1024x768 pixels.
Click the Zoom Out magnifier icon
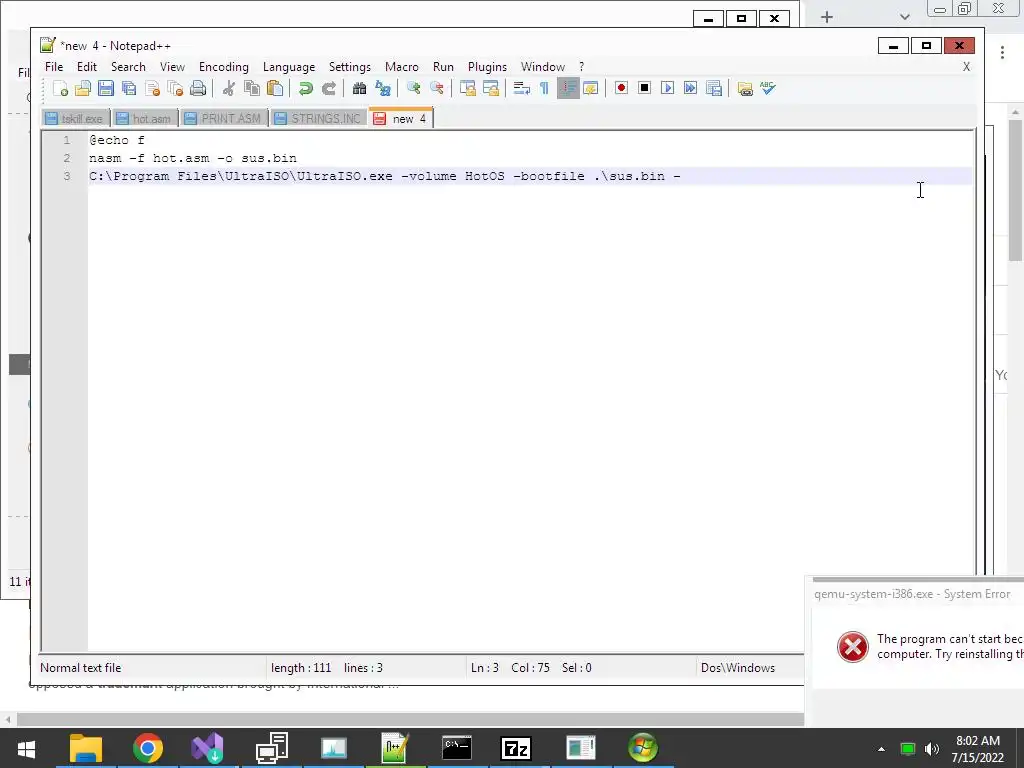coord(437,88)
